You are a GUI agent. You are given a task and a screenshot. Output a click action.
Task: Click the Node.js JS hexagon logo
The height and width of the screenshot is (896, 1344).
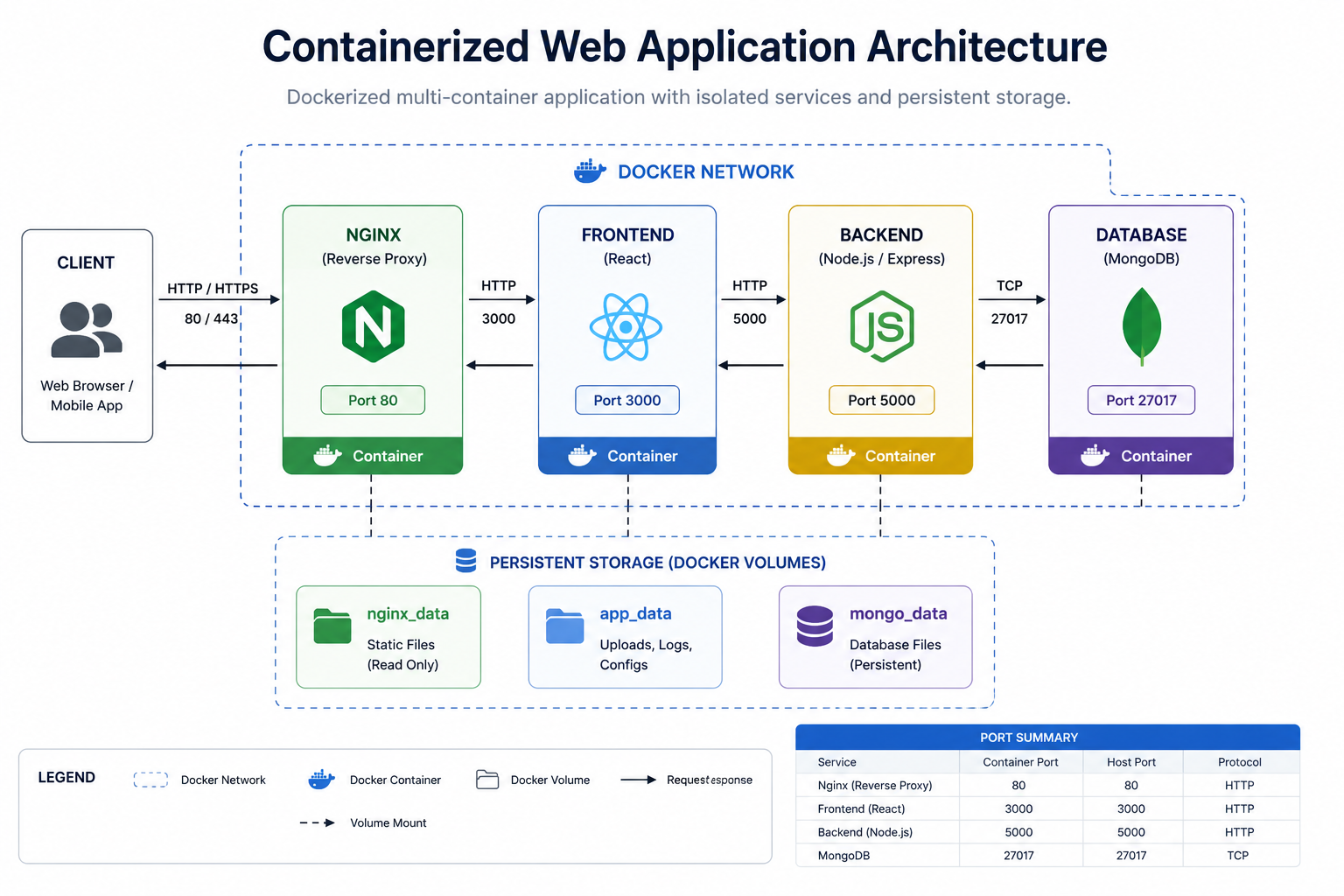click(x=882, y=326)
